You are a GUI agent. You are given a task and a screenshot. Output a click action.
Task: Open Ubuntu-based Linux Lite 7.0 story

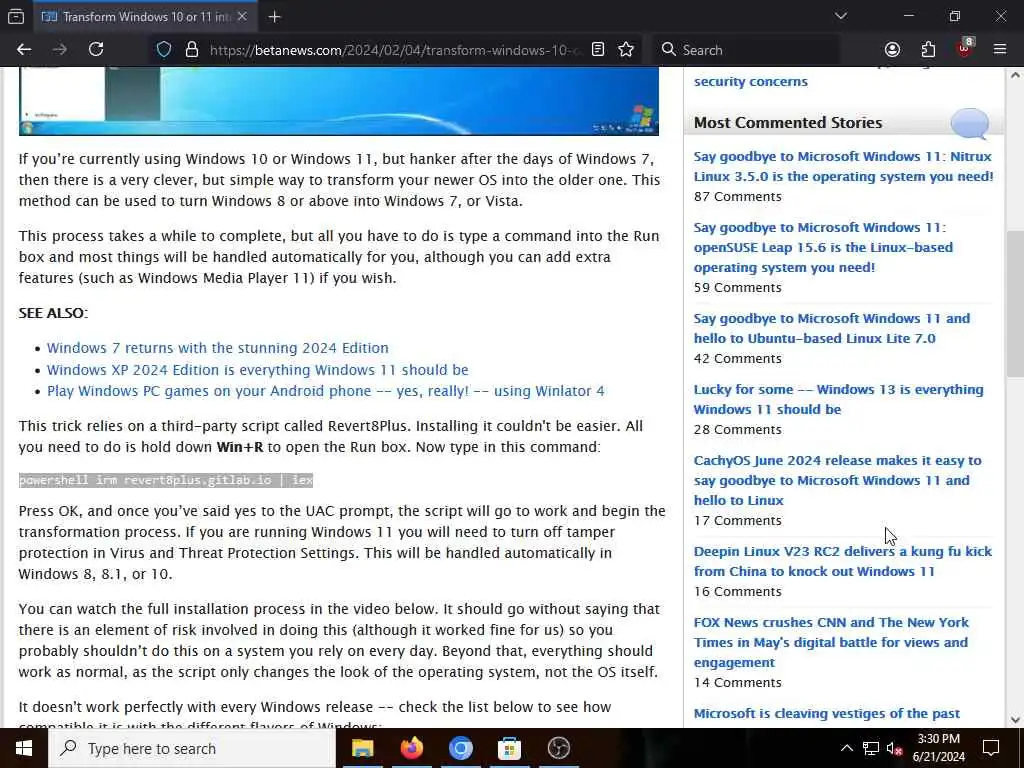pyautogui.click(x=832, y=328)
